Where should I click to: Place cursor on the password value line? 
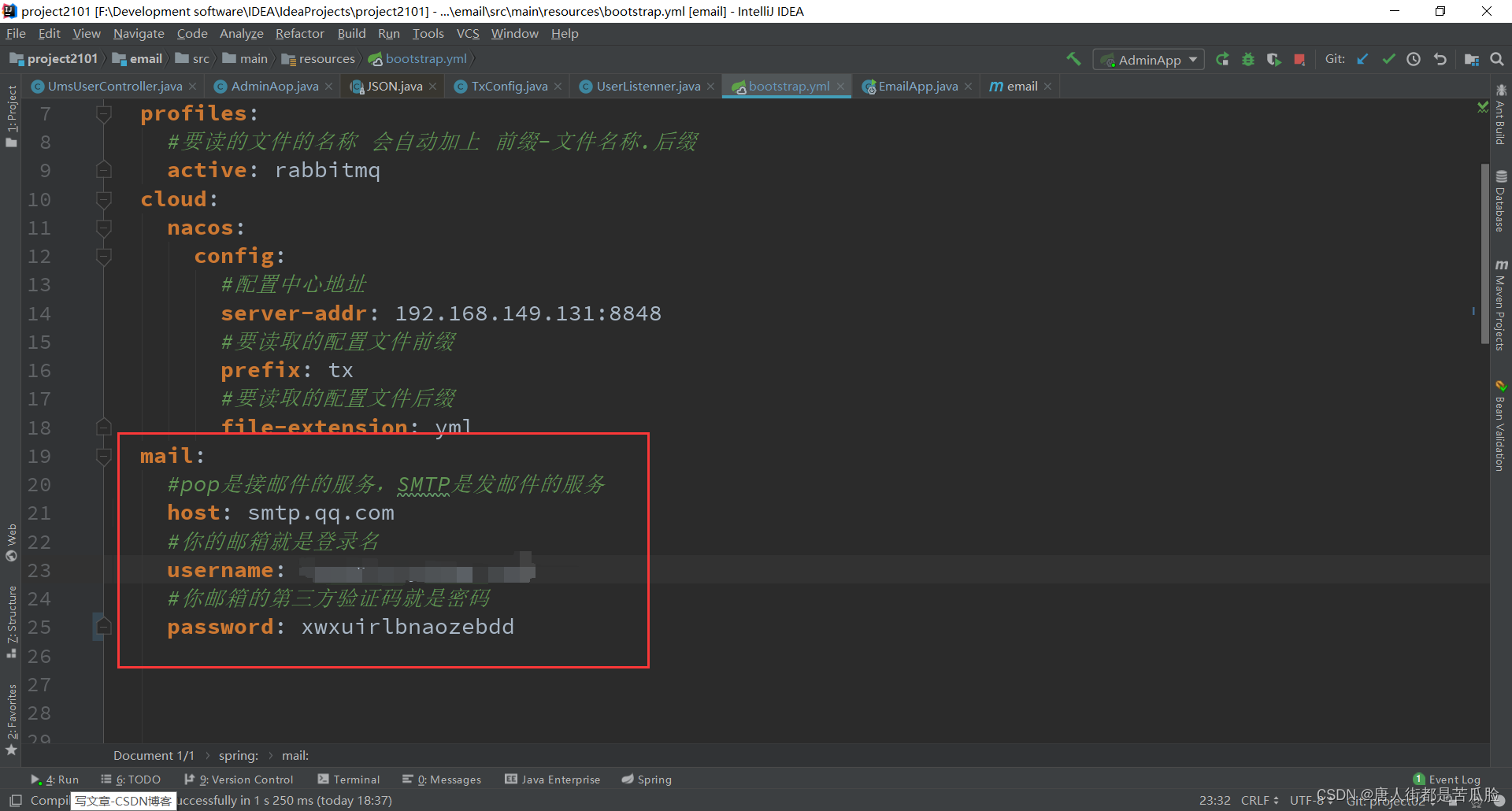coord(408,627)
